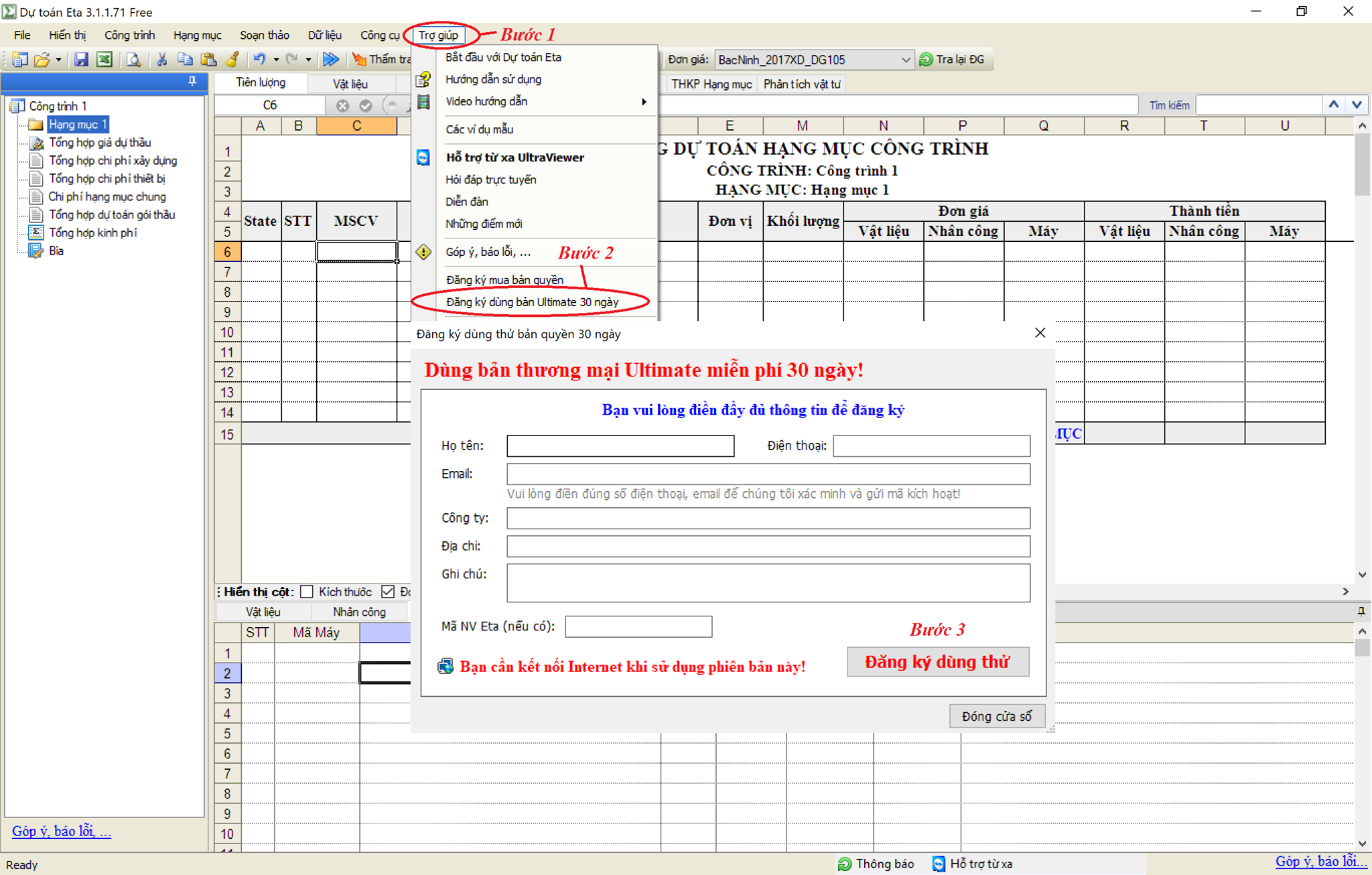Click the Email input field
Screen dimensions: 1372x875
[768, 474]
